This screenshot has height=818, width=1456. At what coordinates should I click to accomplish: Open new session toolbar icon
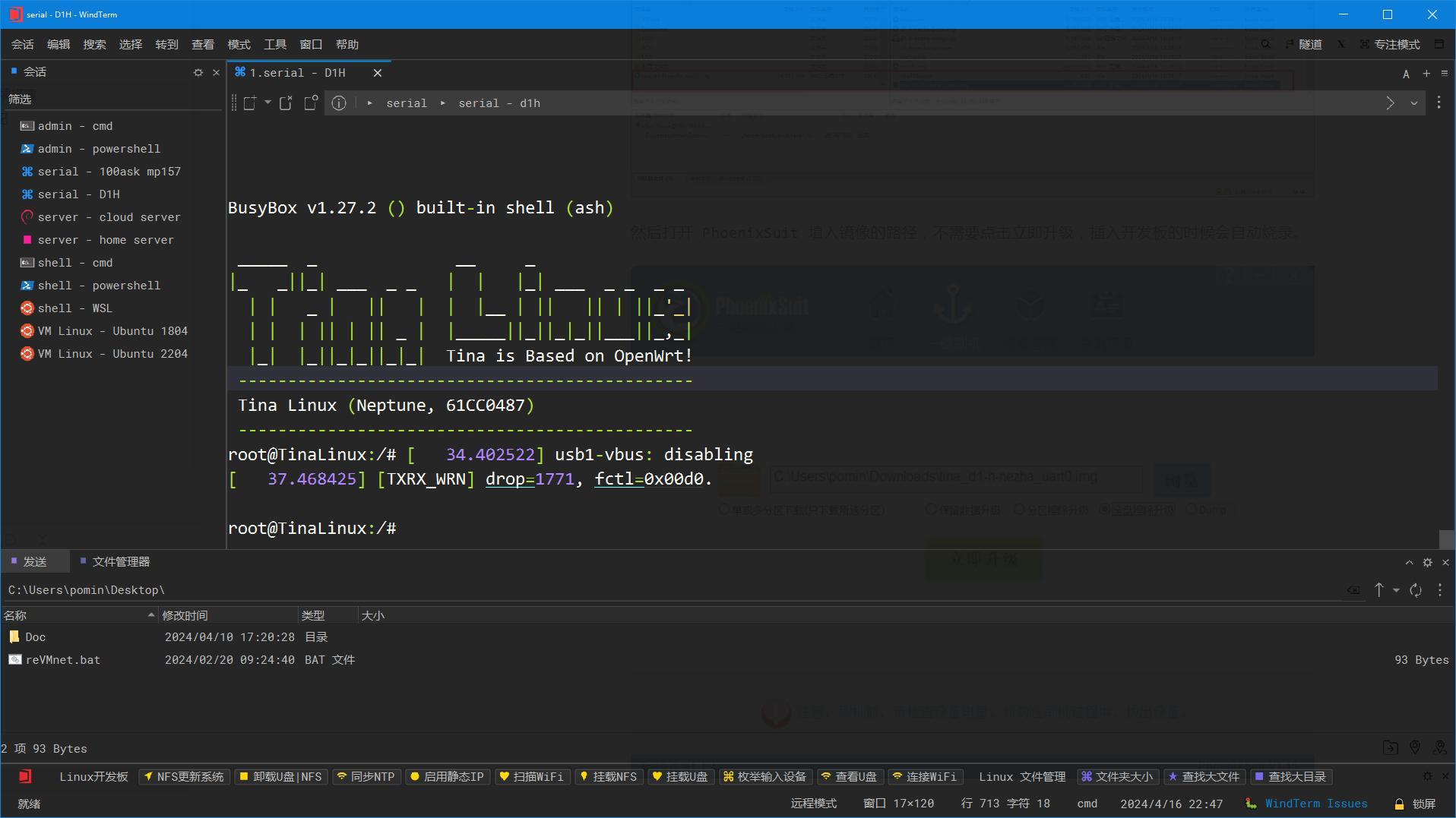[250, 103]
